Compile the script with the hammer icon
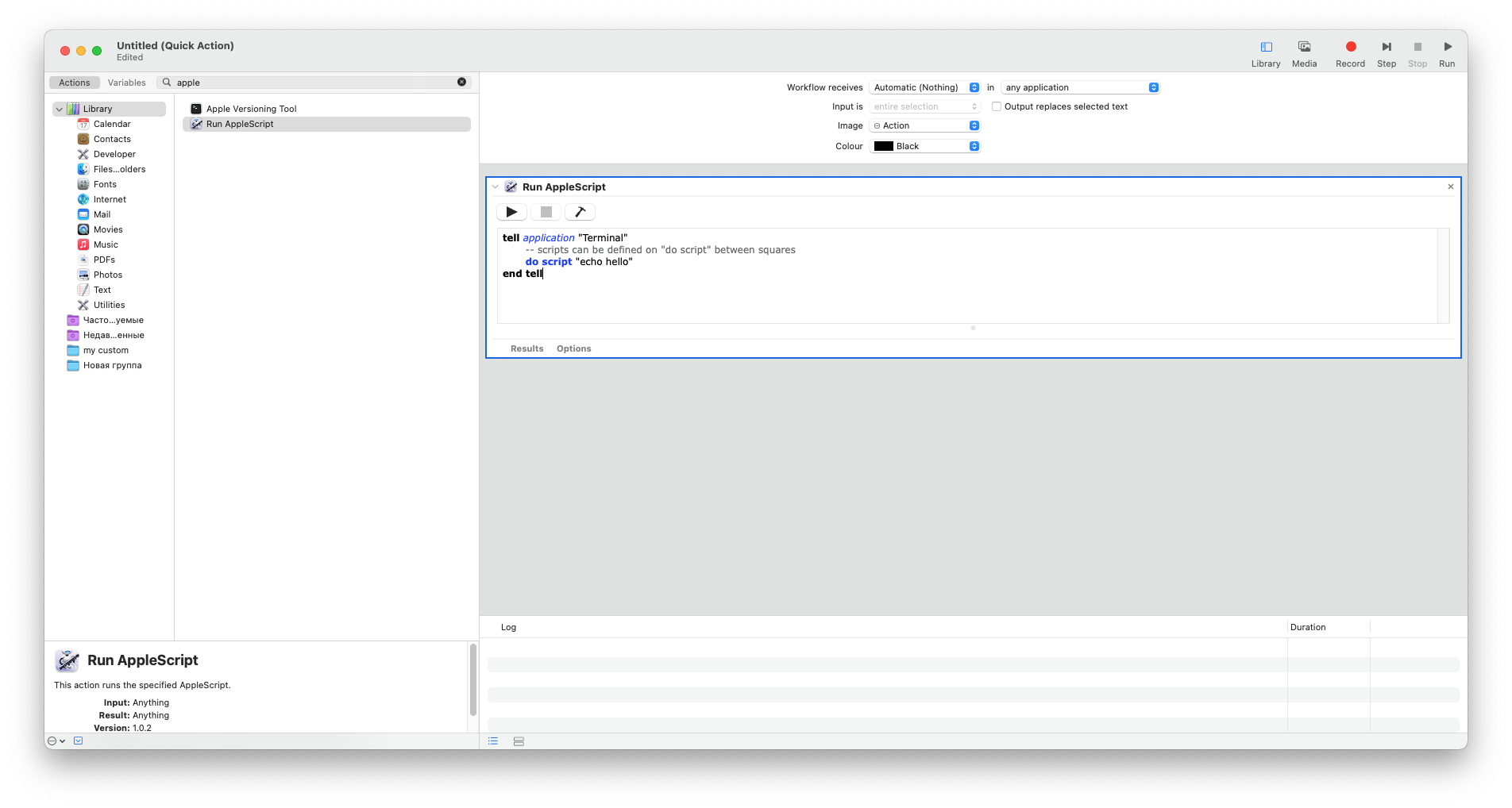Screen dimensions: 1512x808 tap(580, 212)
